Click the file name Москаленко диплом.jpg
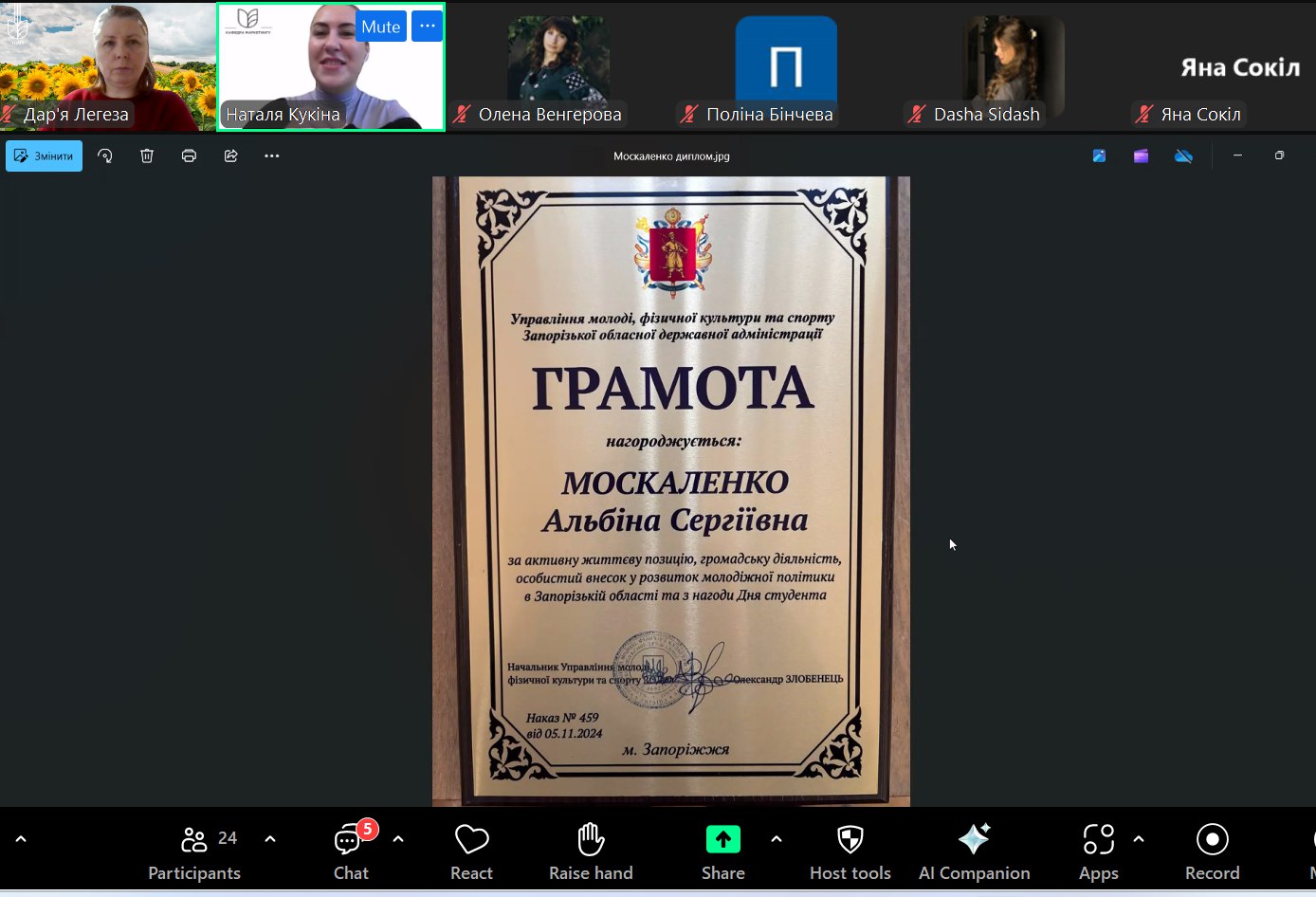Image resolution: width=1316 pixels, height=897 pixels. 671,156
